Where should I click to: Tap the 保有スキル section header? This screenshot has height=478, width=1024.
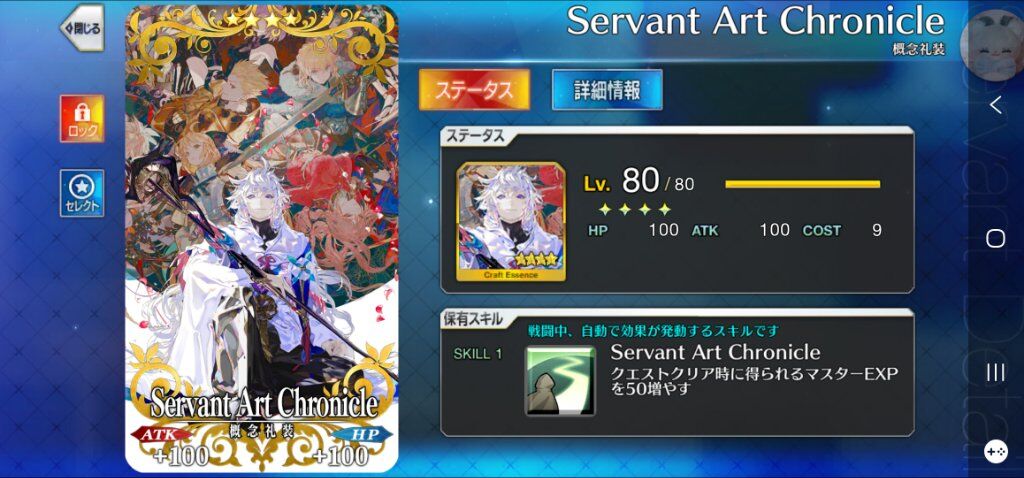pyautogui.click(x=474, y=319)
